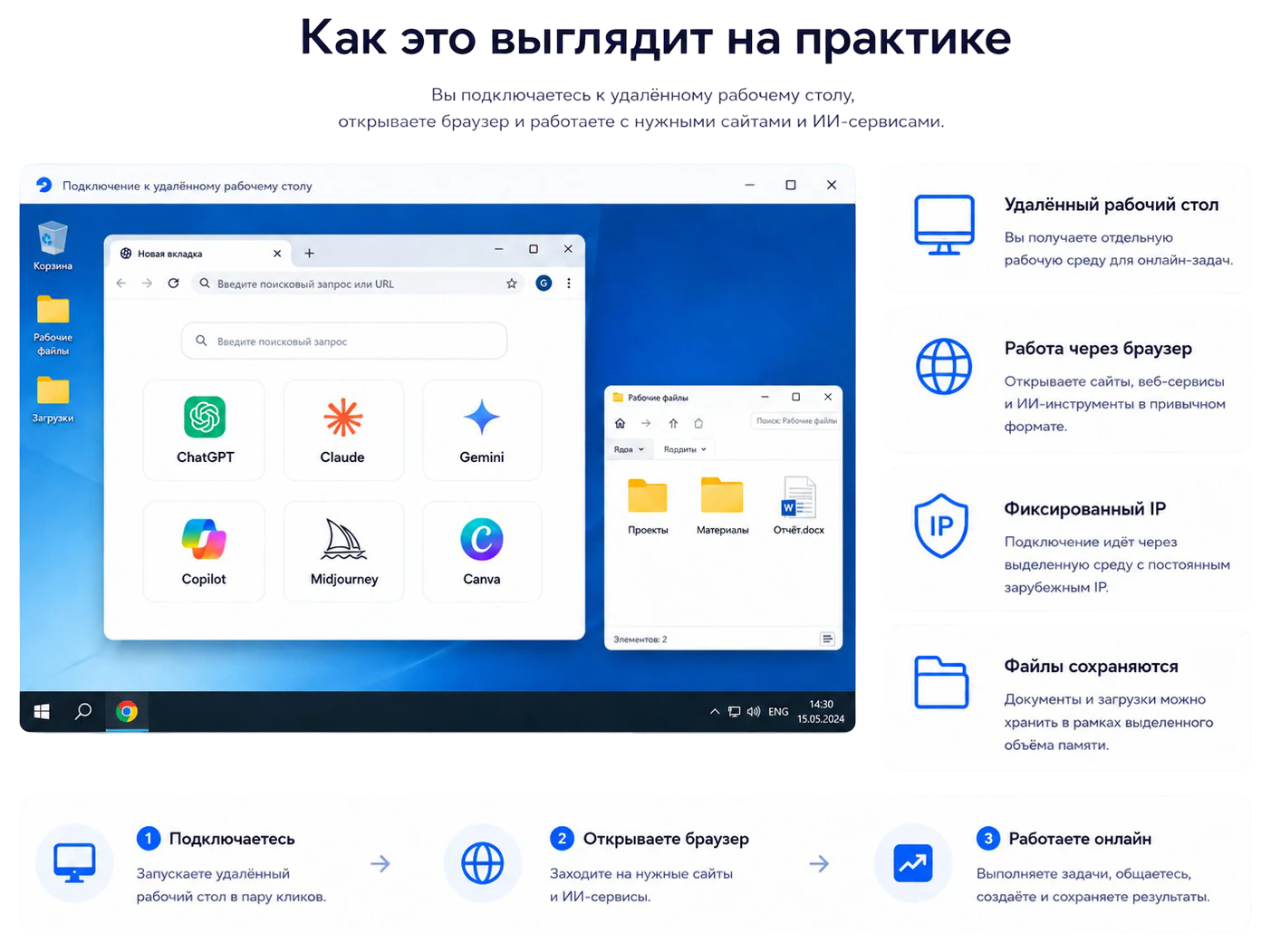Click the Работа через браузер globe icon
The image size is (1271, 952).
[x=944, y=366]
